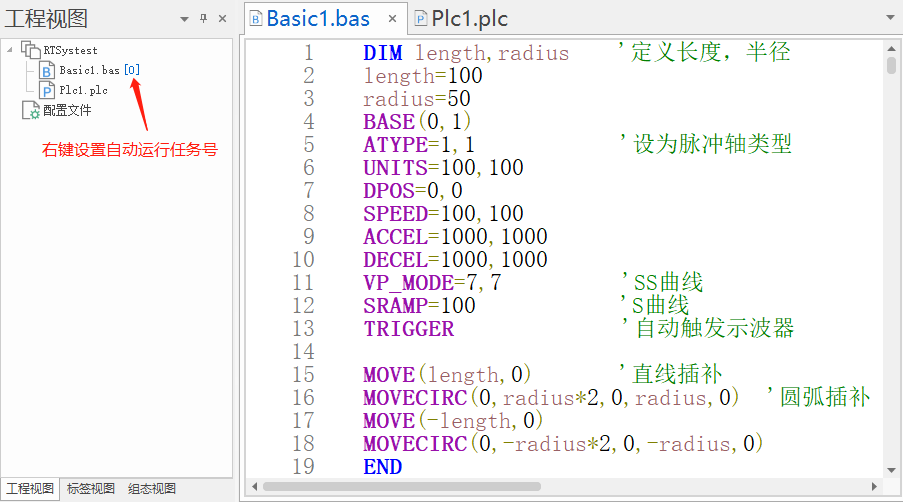Select Basic1.bas in the project tree
Image resolution: width=903 pixels, height=502 pixels.
(89, 70)
